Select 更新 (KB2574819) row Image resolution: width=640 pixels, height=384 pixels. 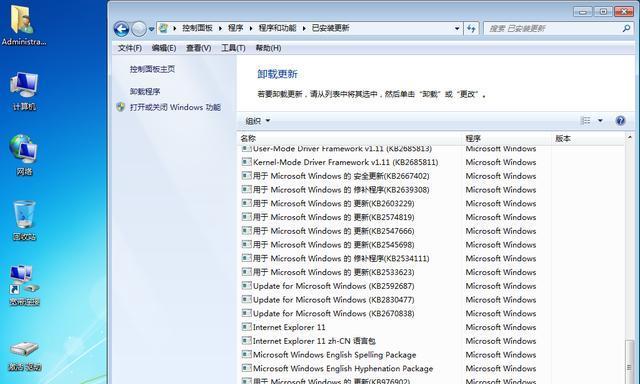[x=333, y=217]
